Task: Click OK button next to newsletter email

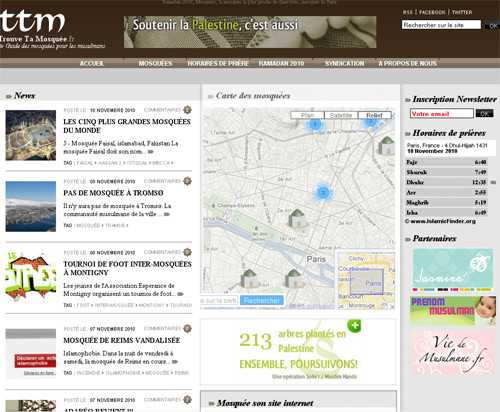Action: click(x=484, y=113)
